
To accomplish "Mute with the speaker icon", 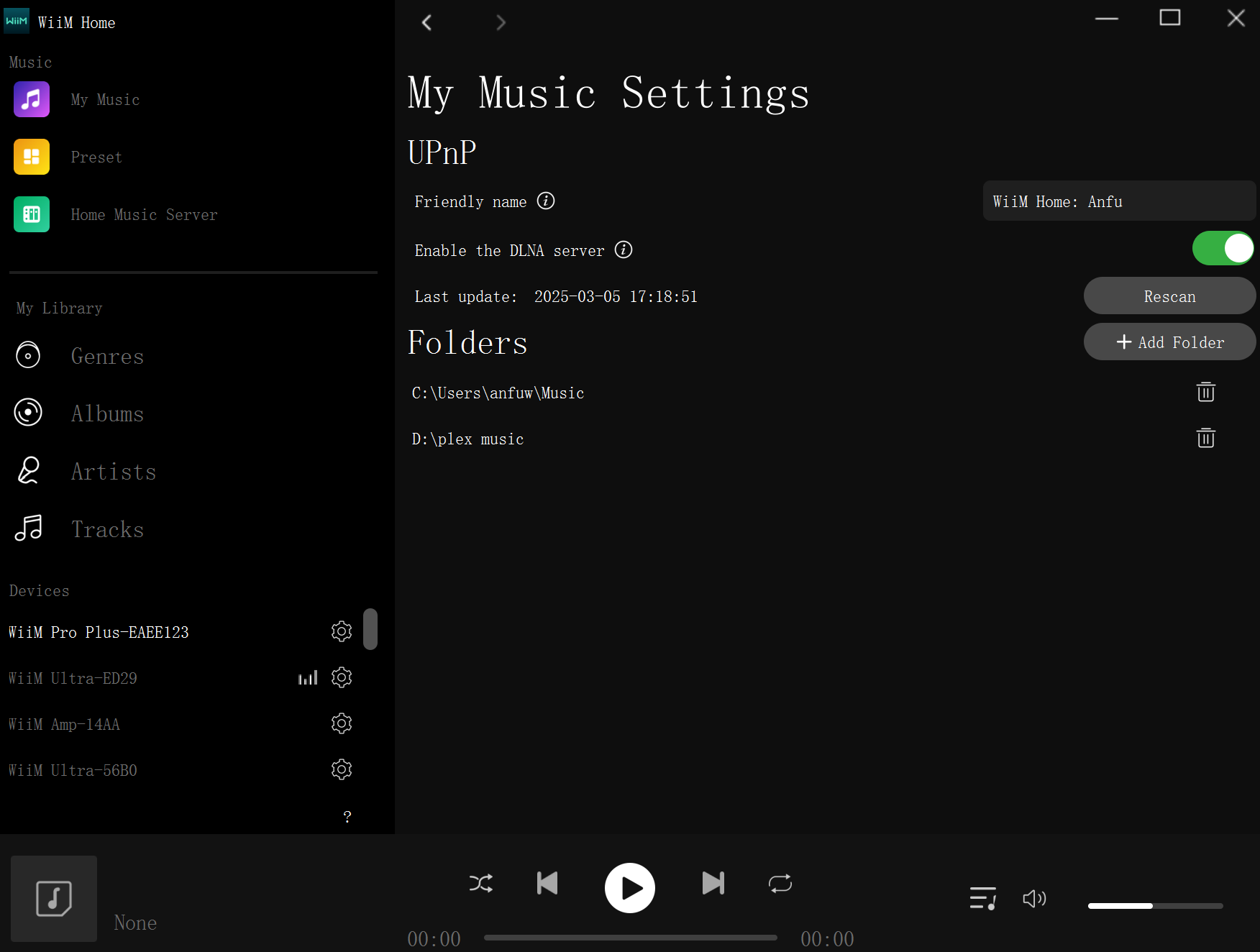I will pos(1034,898).
